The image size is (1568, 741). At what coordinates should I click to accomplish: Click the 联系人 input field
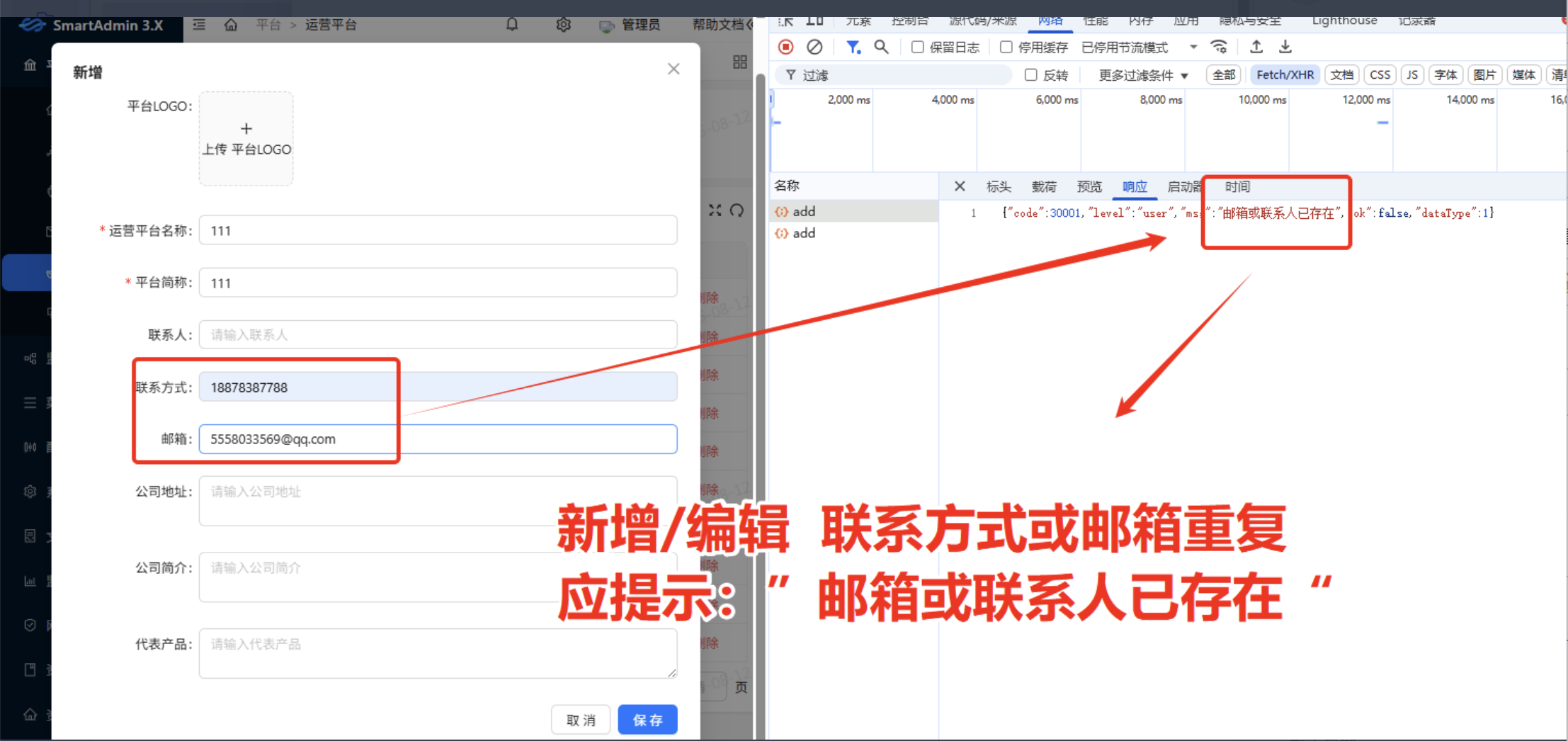click(437, 334)
